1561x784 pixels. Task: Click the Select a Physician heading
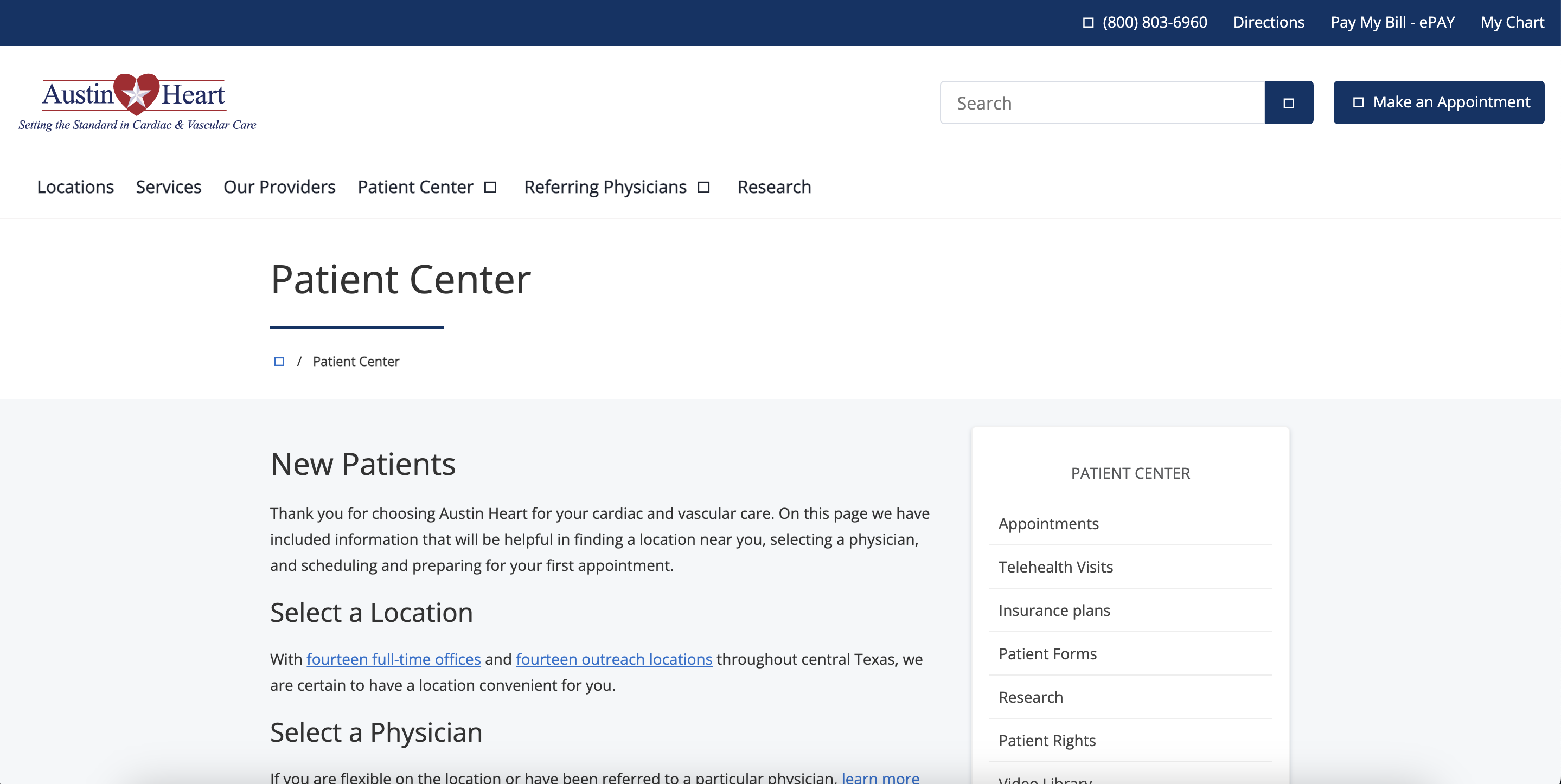coord(376,732)
